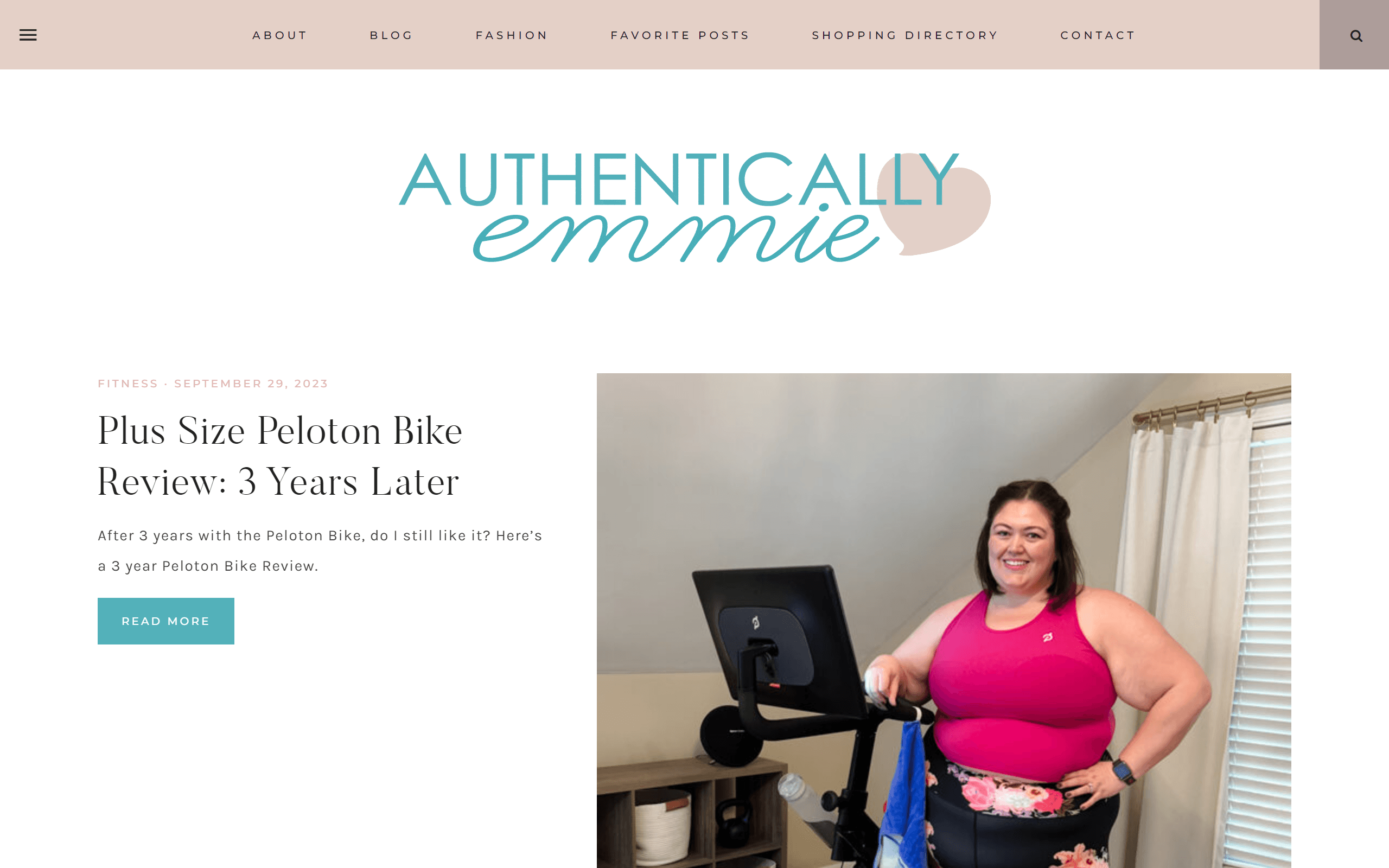Open the About page
Image resolution: width=1389 pixels, height=868 pixels.
click(x=280, y=35)
